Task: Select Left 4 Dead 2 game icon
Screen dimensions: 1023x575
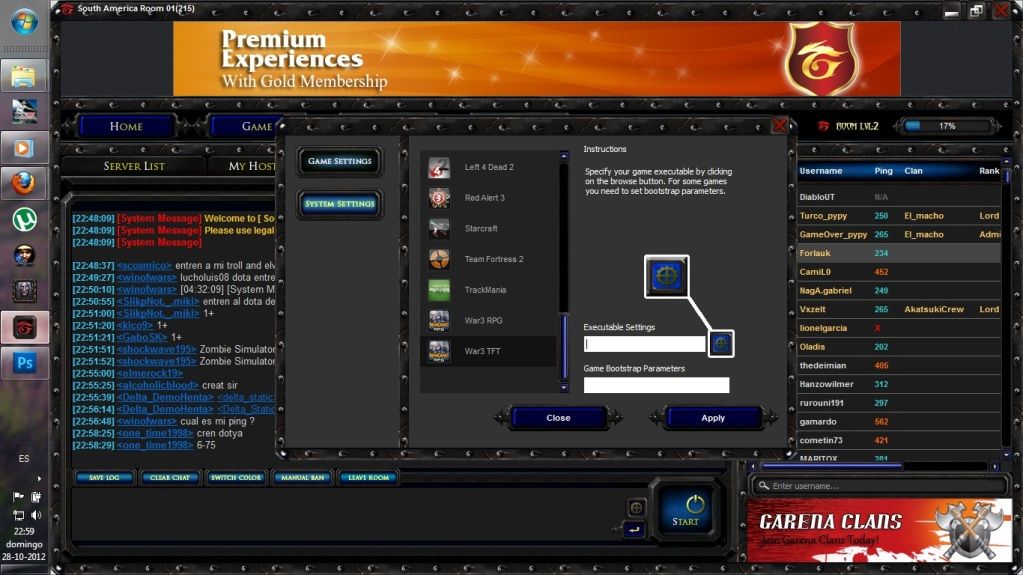Action: click(x=439, y=167)
